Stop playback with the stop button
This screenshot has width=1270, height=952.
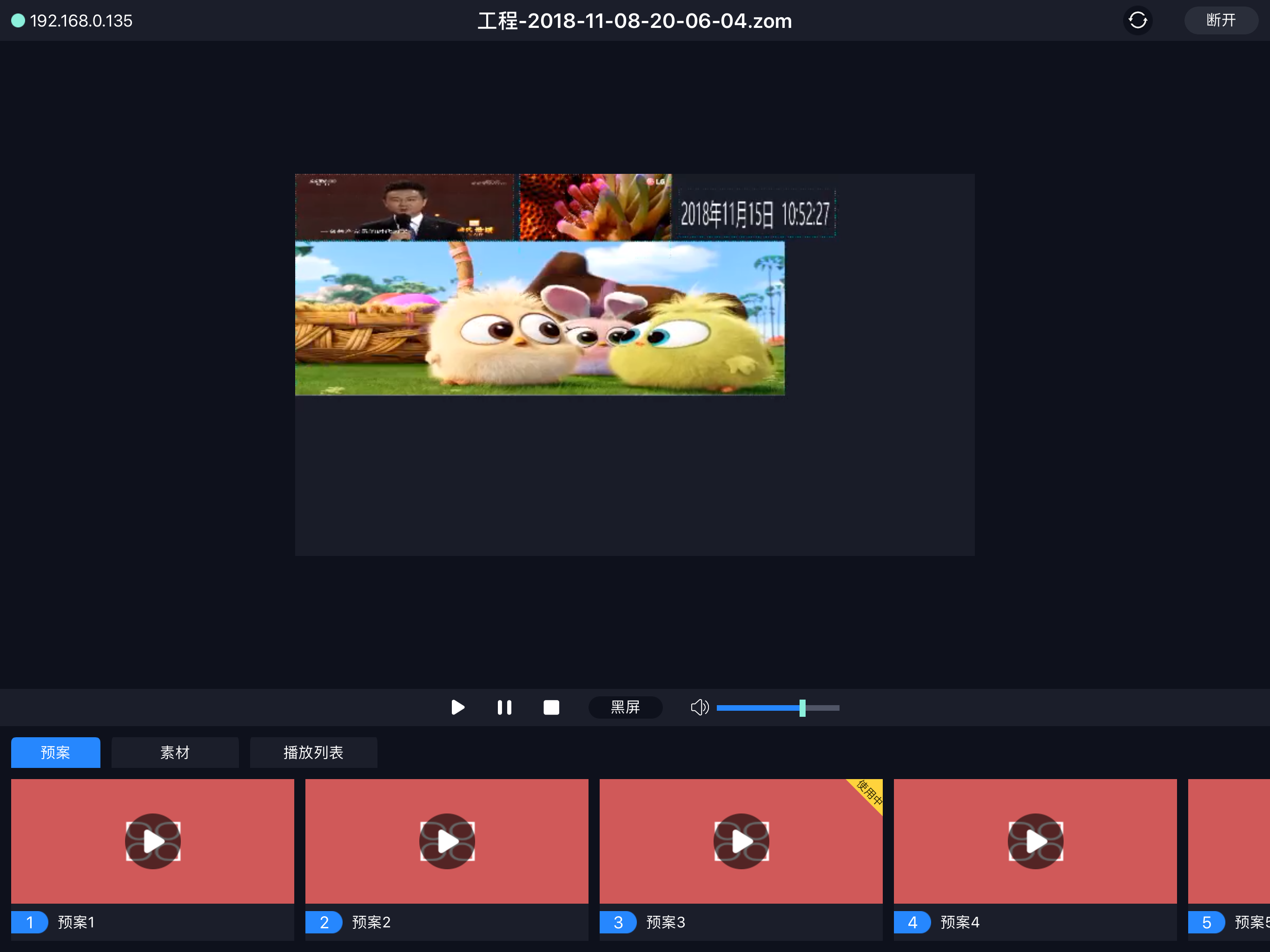(x=551, y=707)
